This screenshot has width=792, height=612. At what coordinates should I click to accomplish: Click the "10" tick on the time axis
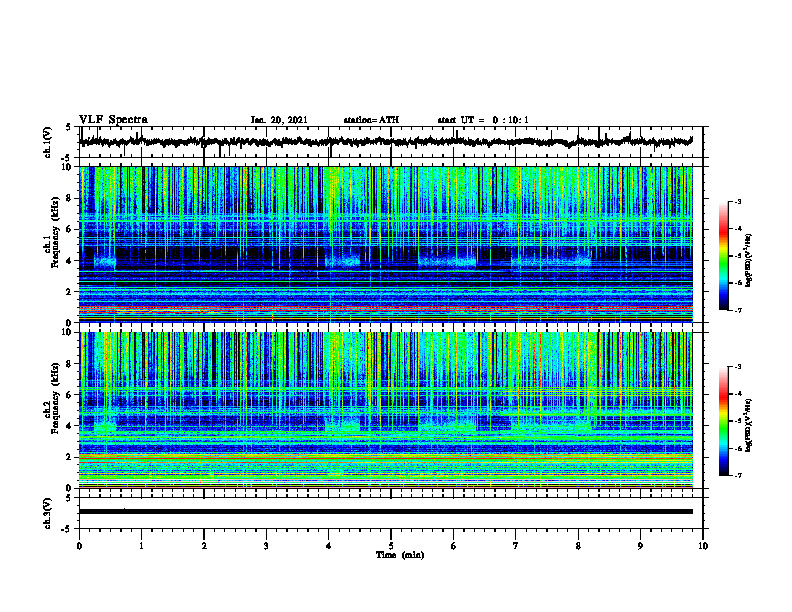point(703,546)
